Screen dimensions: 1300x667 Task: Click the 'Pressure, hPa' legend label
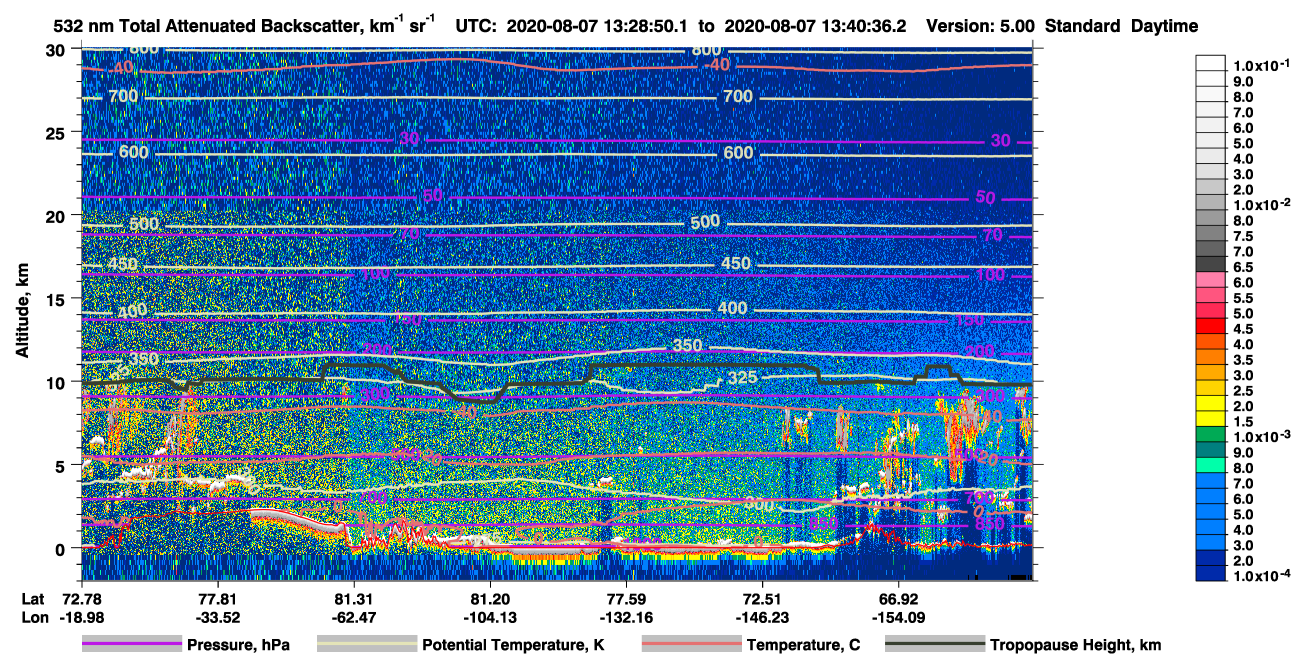238,645
